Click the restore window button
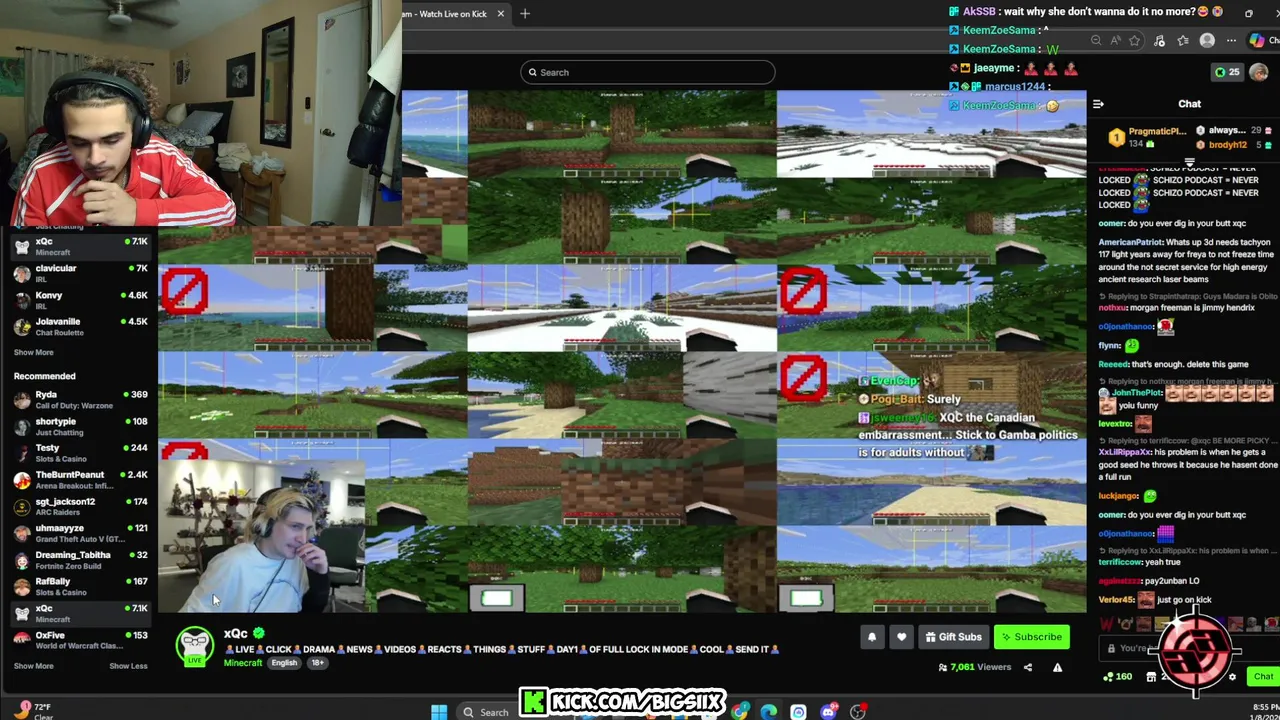This screenshot has height=720, width=1280. [x=1248, y=13]
